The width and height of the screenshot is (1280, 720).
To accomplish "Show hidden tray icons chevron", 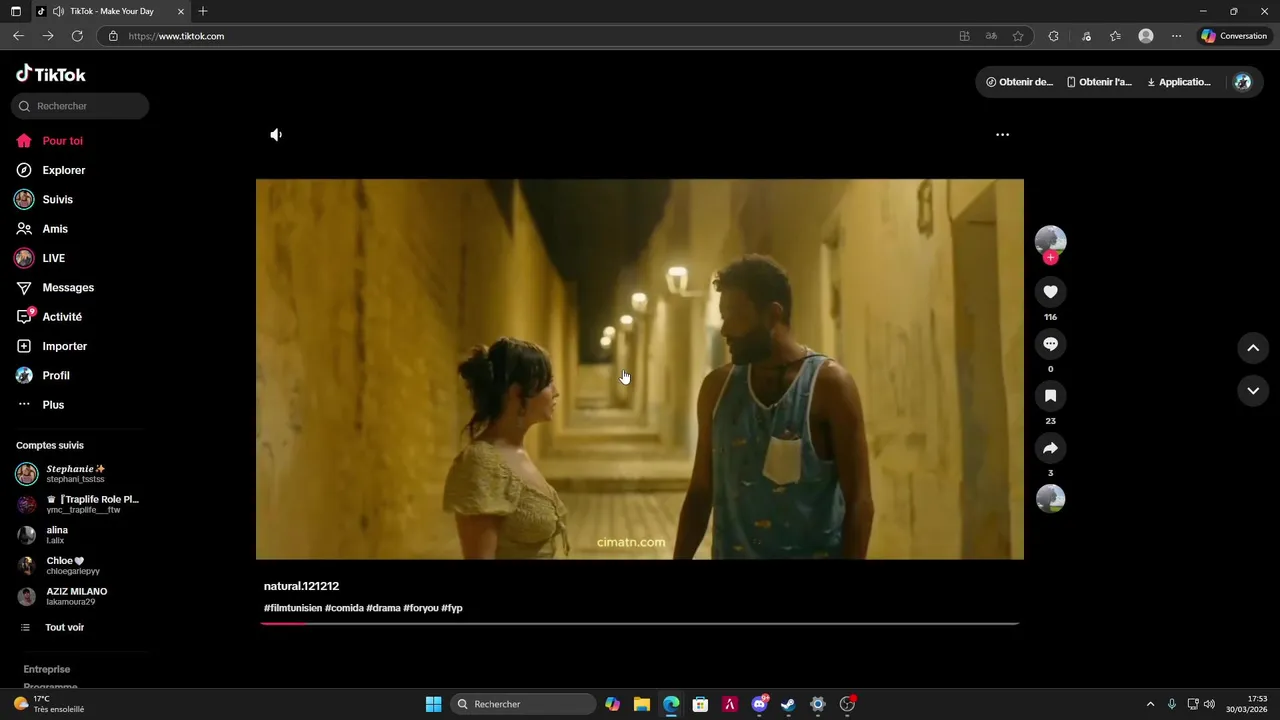I will coord(1150,704).
